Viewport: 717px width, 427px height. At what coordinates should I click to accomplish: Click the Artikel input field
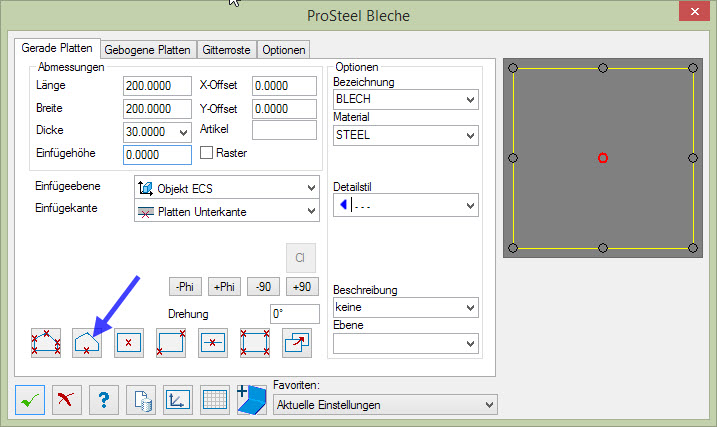point(284,130)
